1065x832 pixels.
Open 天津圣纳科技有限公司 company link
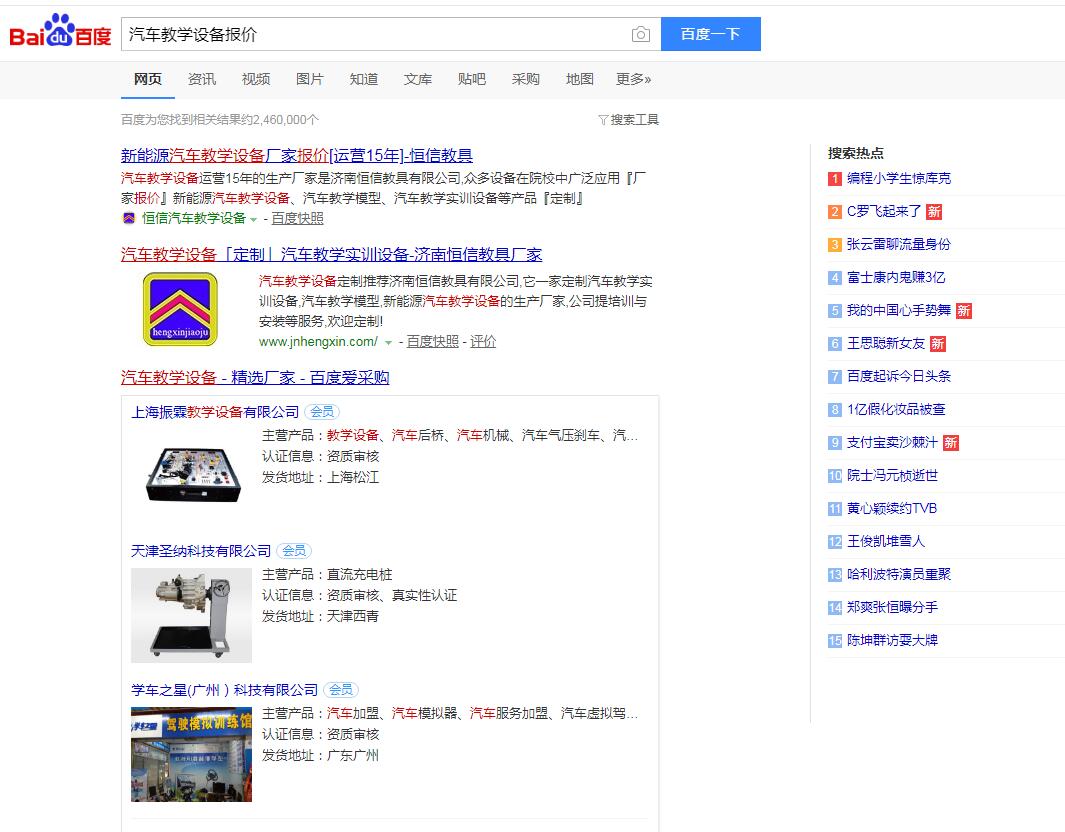click(x=201, y=551)
